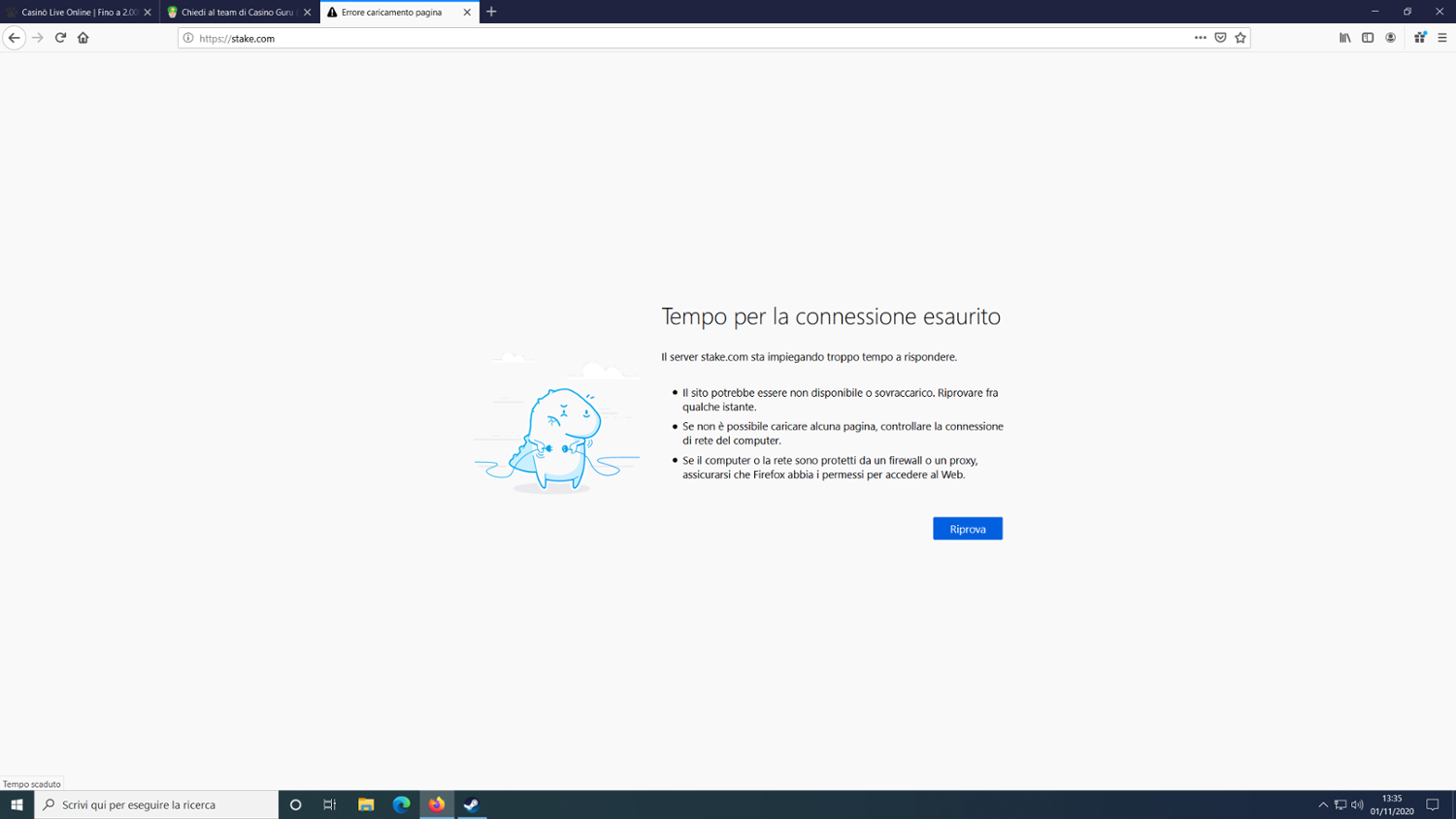Toggle the sidebar view
The height and width of the screenshot is (819, 1456).
pos(1368,38)
